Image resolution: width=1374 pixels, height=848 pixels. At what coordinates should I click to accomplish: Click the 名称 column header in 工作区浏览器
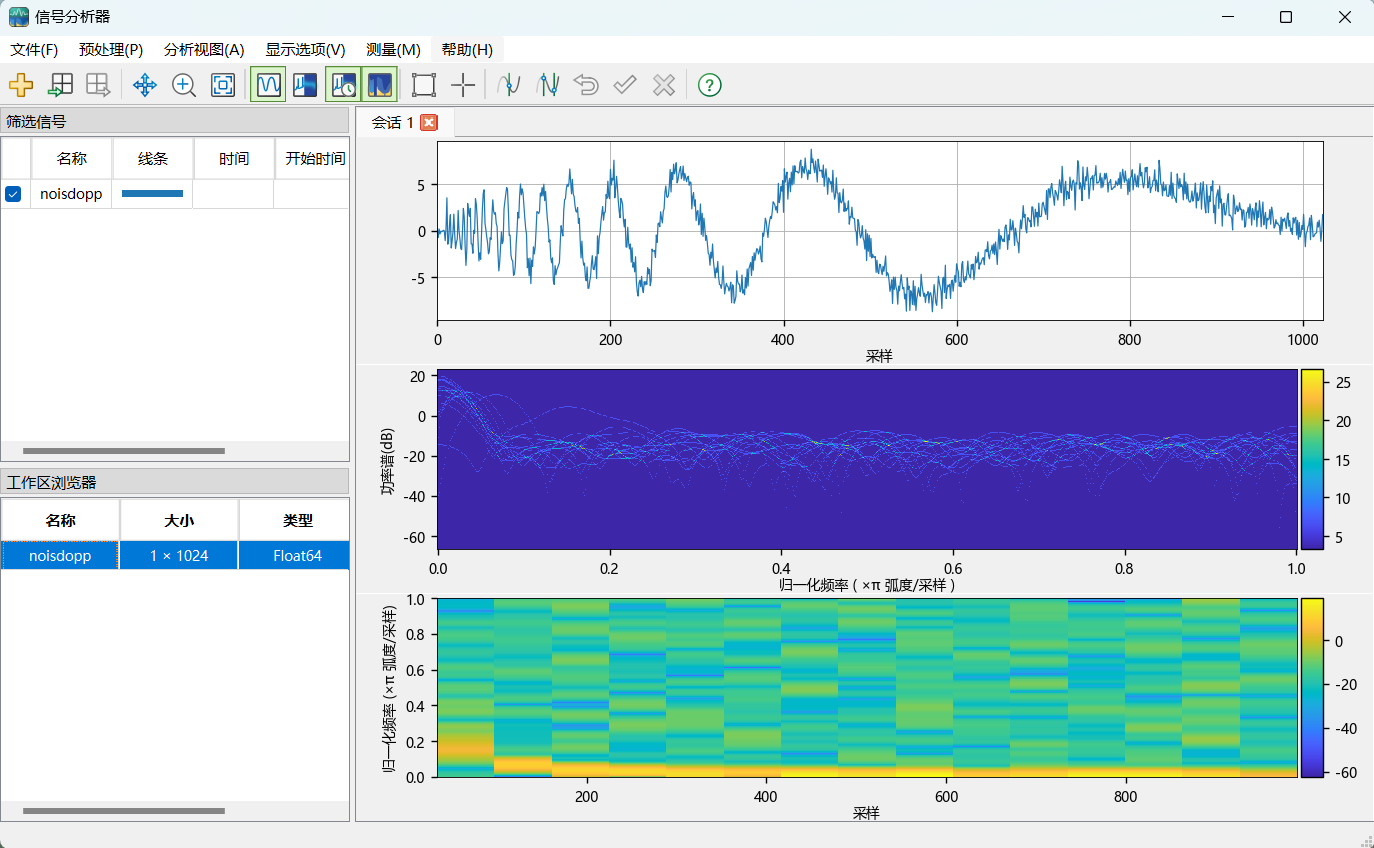point(60,520)
